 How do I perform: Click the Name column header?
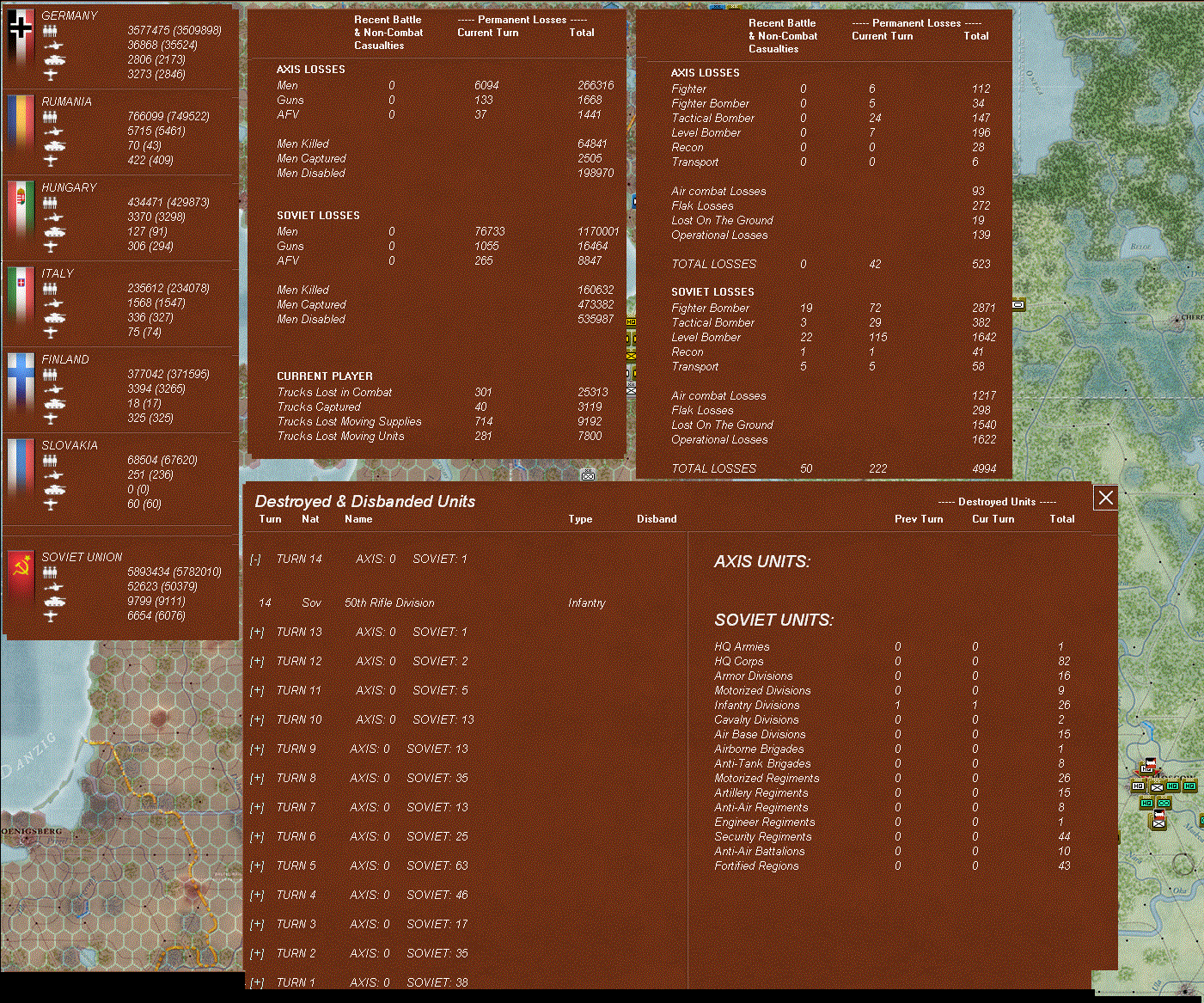(x=358, y=519)
